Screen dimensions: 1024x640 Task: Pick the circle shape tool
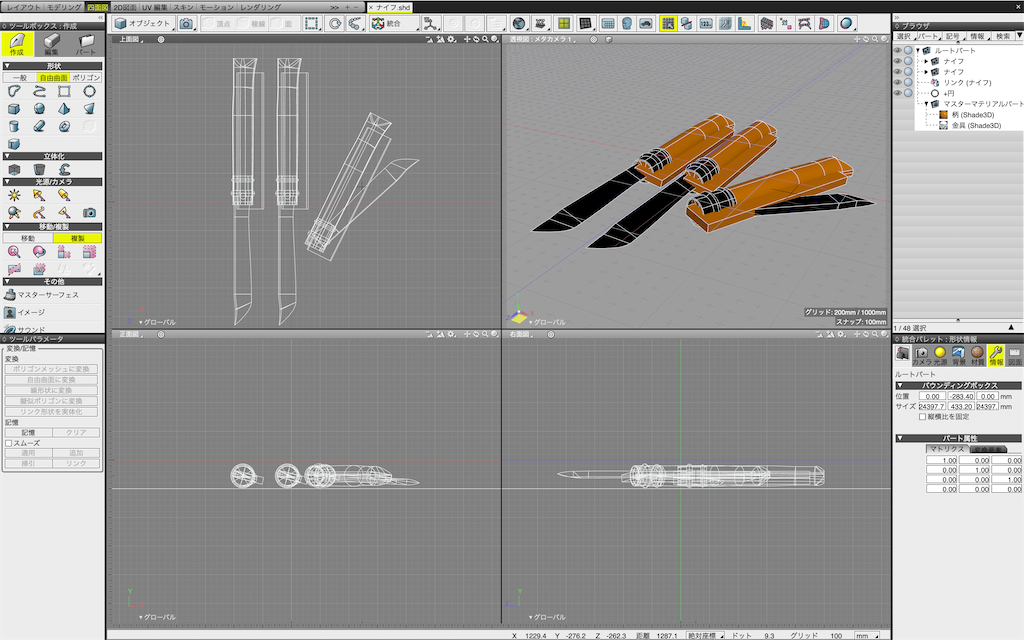89,91
